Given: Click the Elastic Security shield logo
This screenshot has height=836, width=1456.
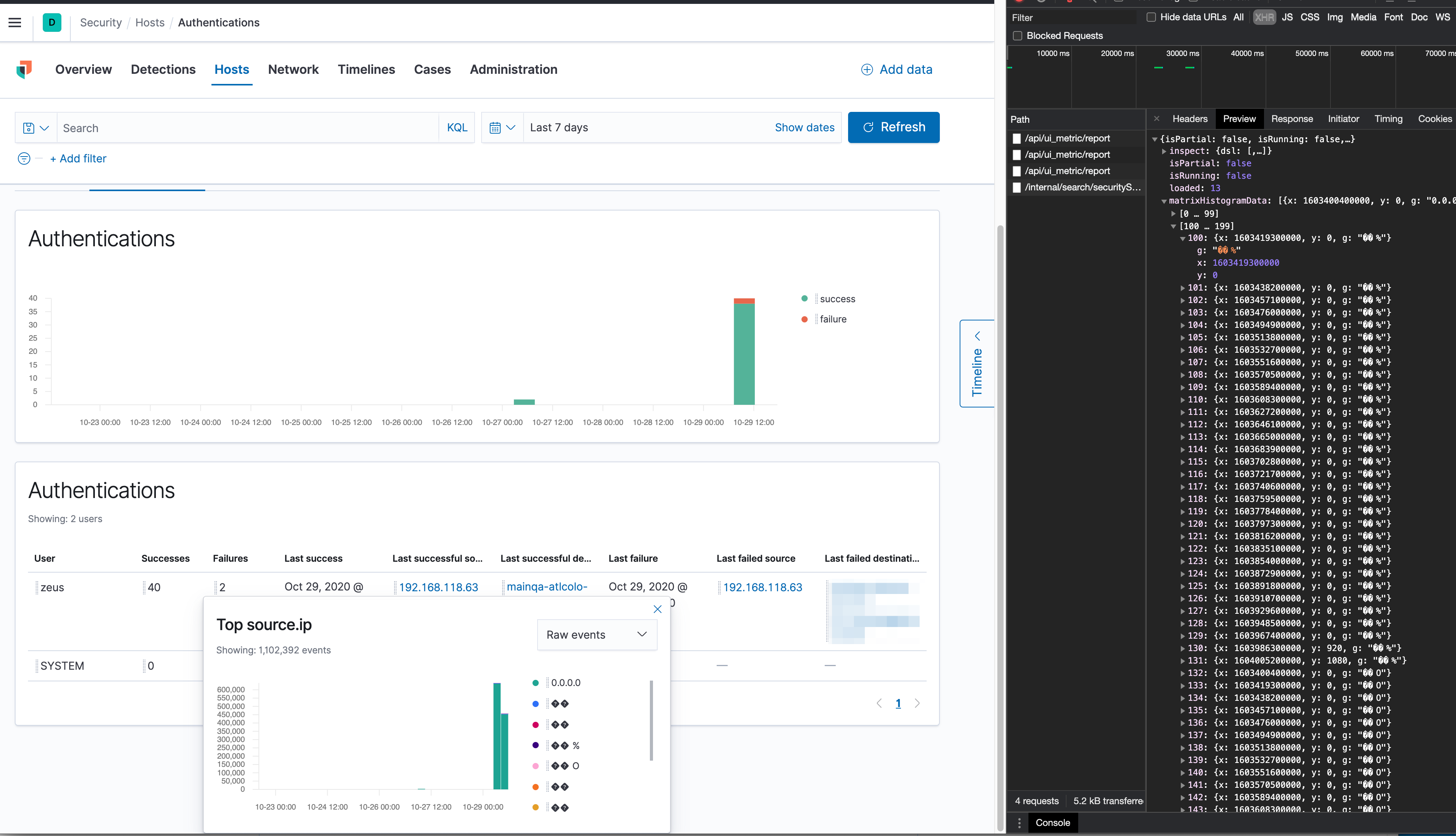Looking at the screenshot, I should click(24, 70).
